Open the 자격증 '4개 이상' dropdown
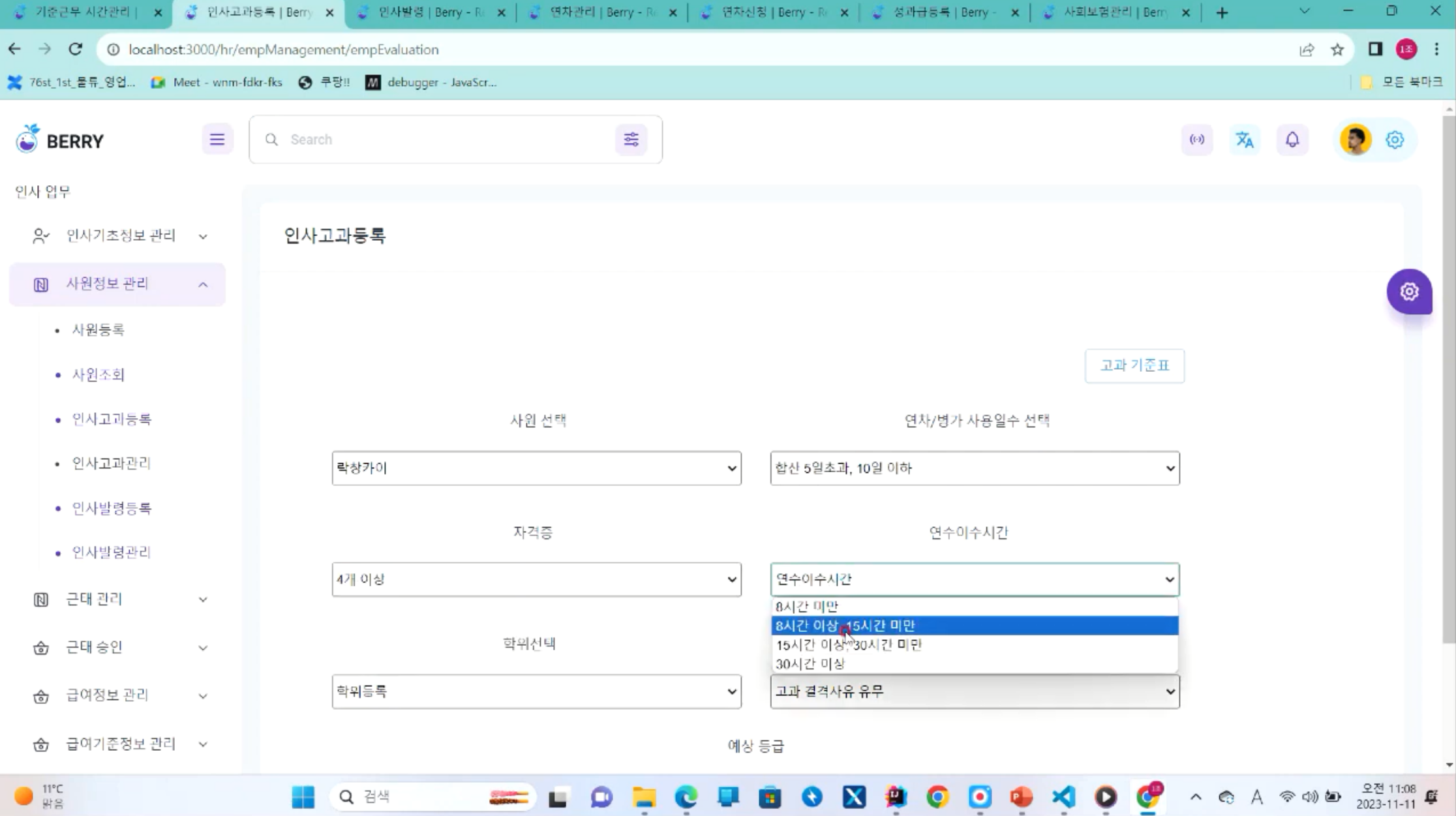Screen dimensions: 1456x816 click(x=536, y=579)
